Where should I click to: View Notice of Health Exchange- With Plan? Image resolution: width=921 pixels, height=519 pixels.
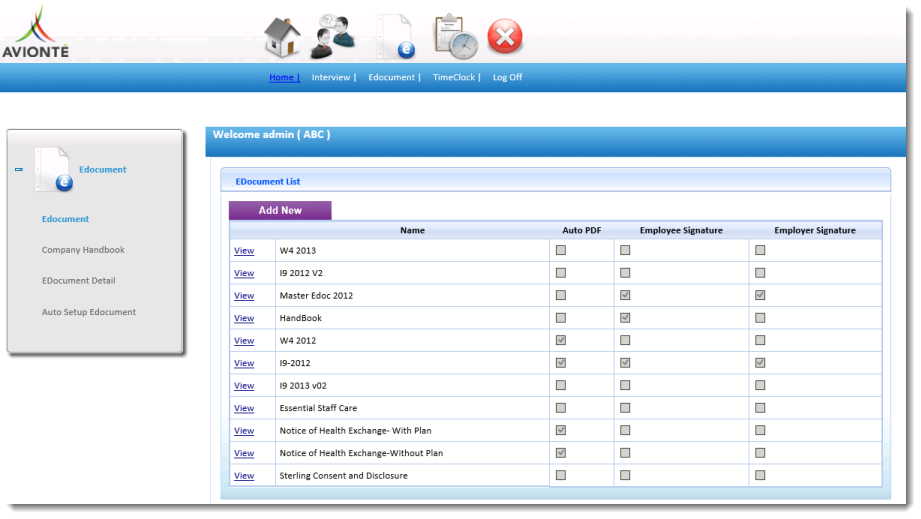[x=244, y=430]
